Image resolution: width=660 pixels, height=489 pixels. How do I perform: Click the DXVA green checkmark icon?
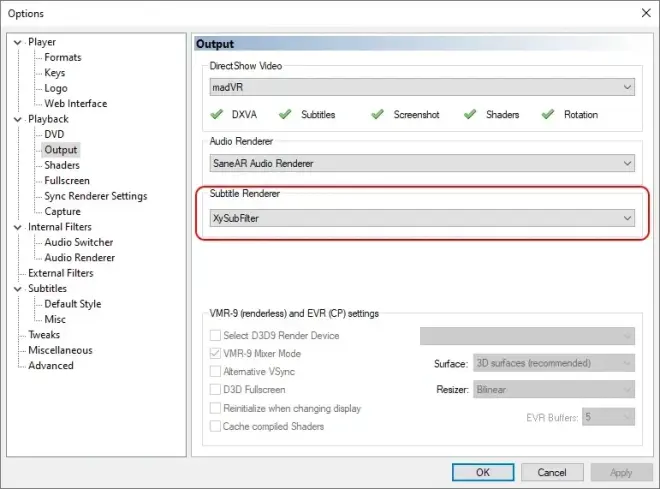(x=216, y=114)
